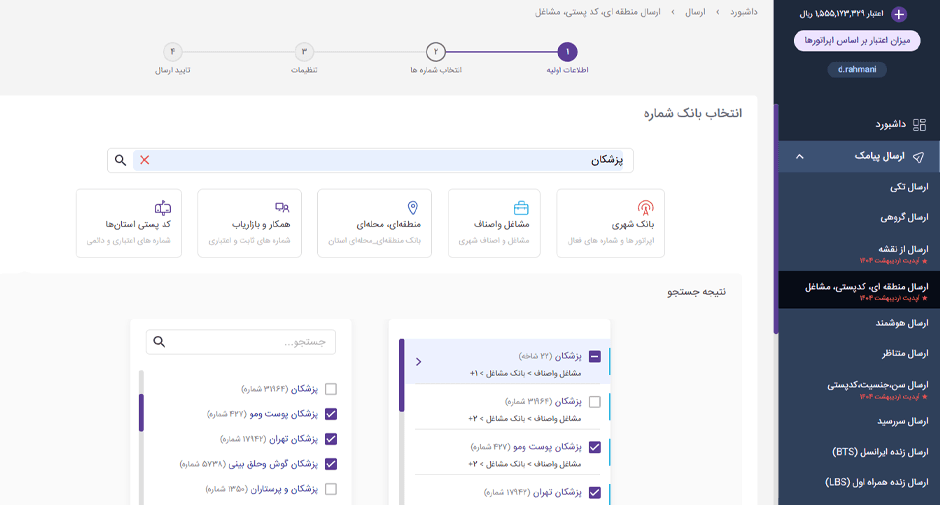Expand the پزشکان (۳۲ شاخه) group arrow
The image size is (940, 505).
[x=418, y=362]
